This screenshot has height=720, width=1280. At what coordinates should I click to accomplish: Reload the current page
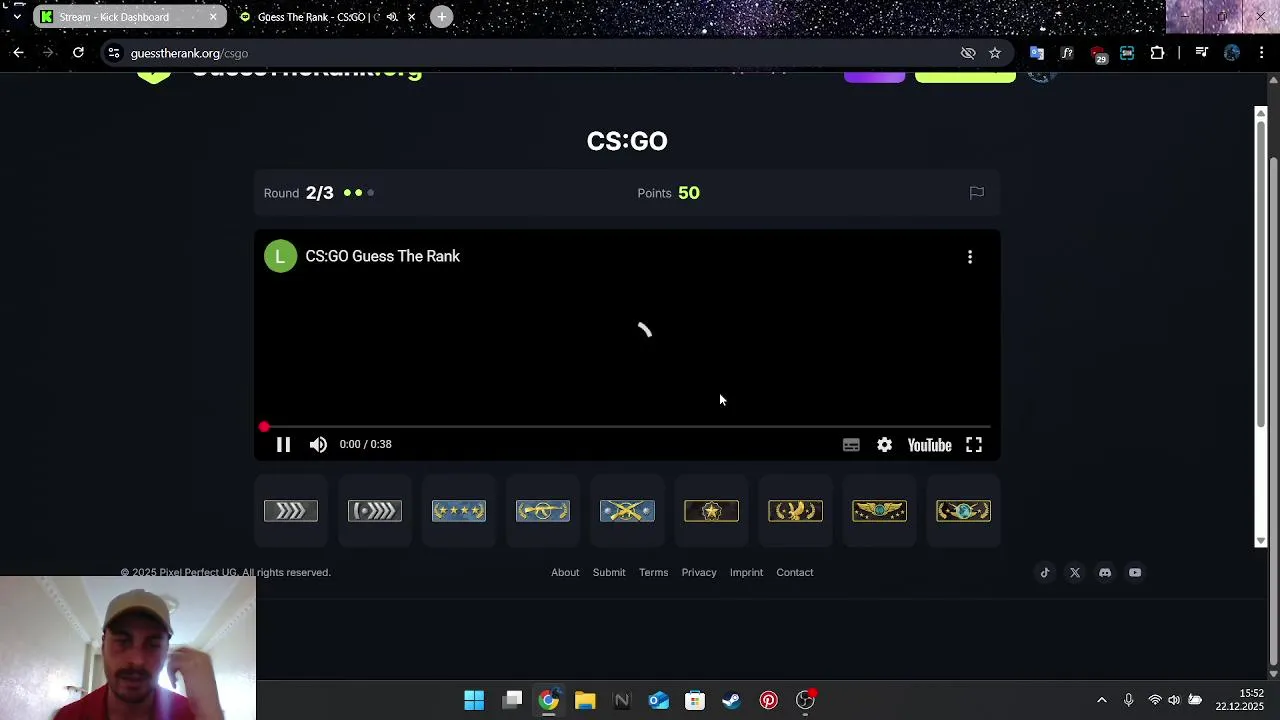[78, 53]
